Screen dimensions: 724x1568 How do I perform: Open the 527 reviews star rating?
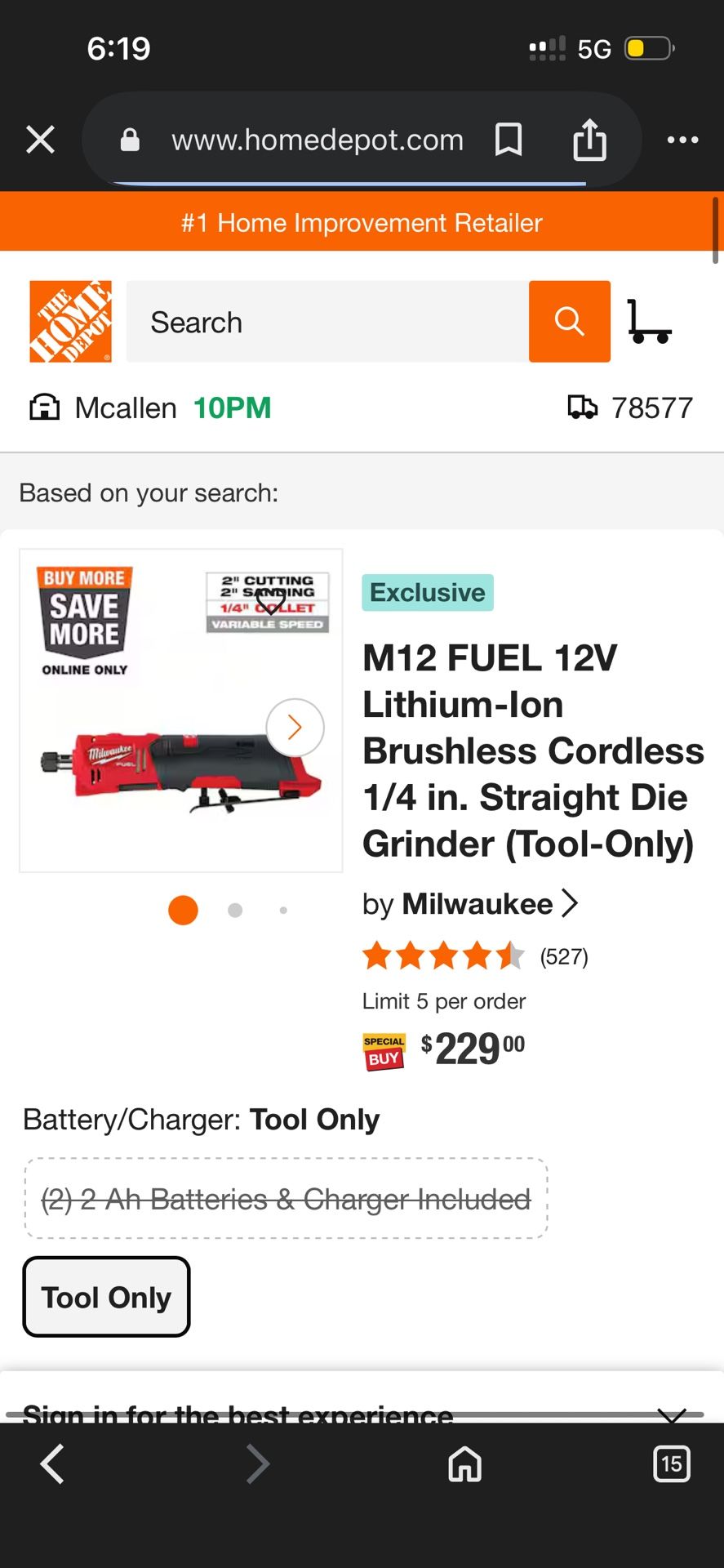tap(474, 955)
